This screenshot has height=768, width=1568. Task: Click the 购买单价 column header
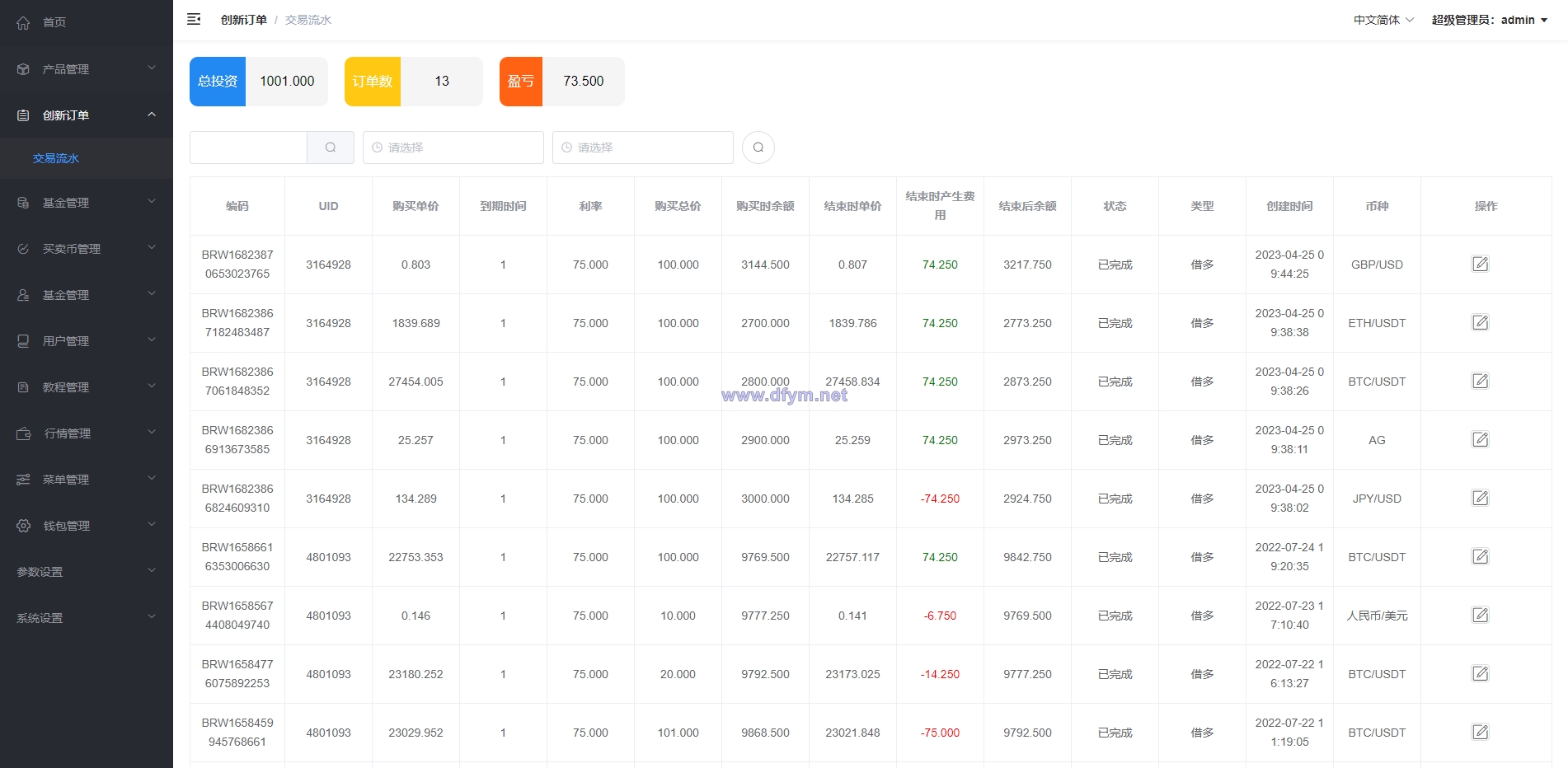click(x=415, y=206)
